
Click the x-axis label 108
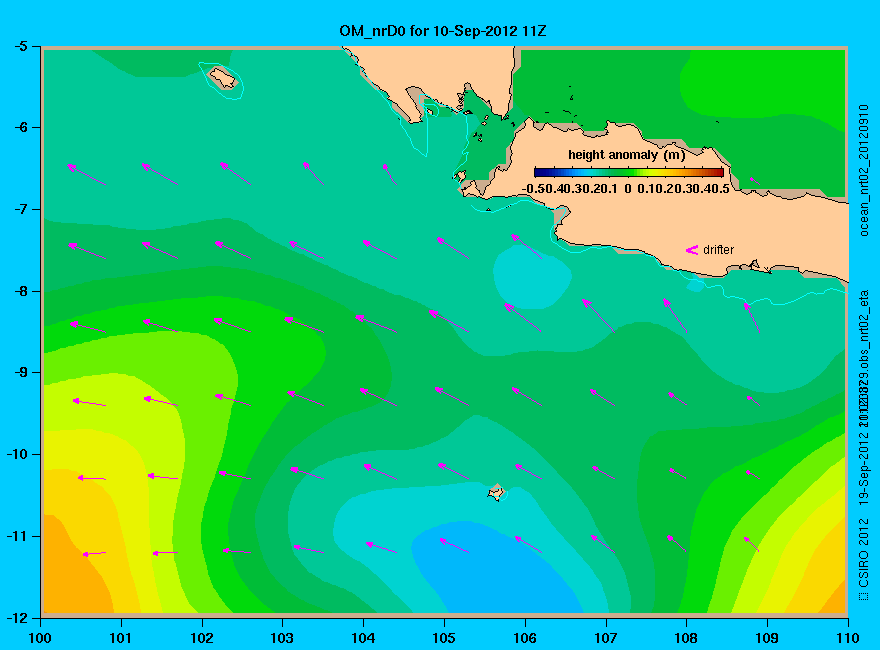686,638
